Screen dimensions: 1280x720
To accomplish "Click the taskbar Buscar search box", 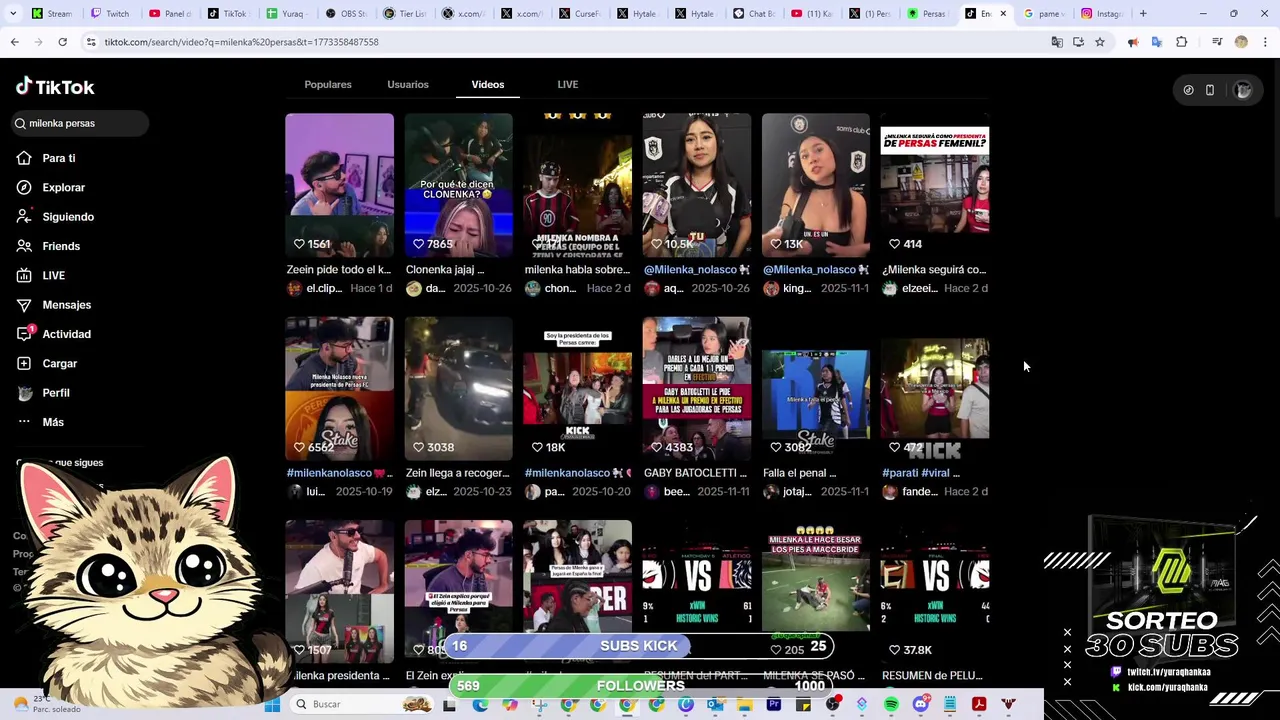I will pos(364,704).
